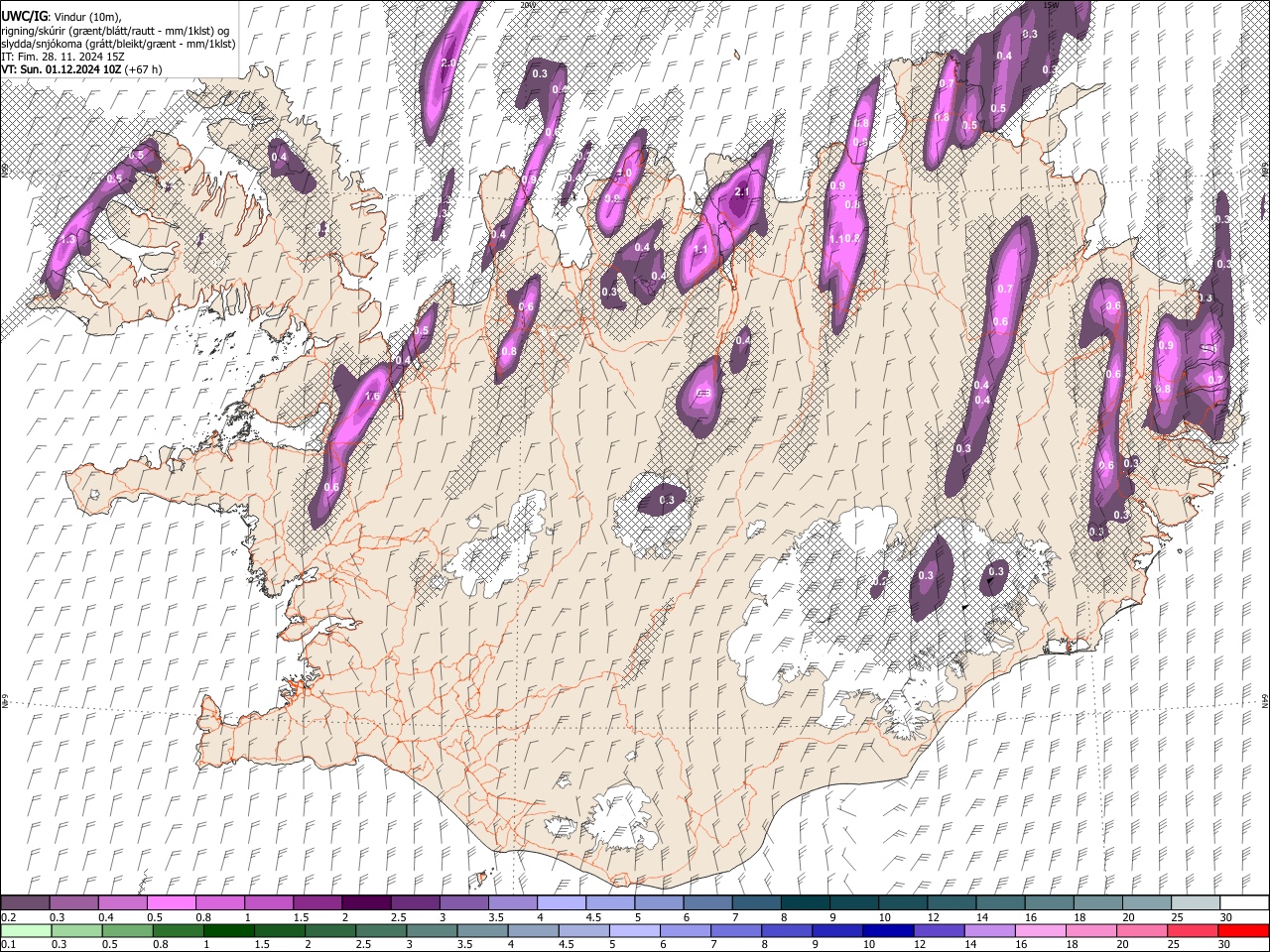Viewport: 1270px width, 952px height.
Task: Click the top-row legend swatch between 1 and 1.5
Action: [x=269, y=902]
